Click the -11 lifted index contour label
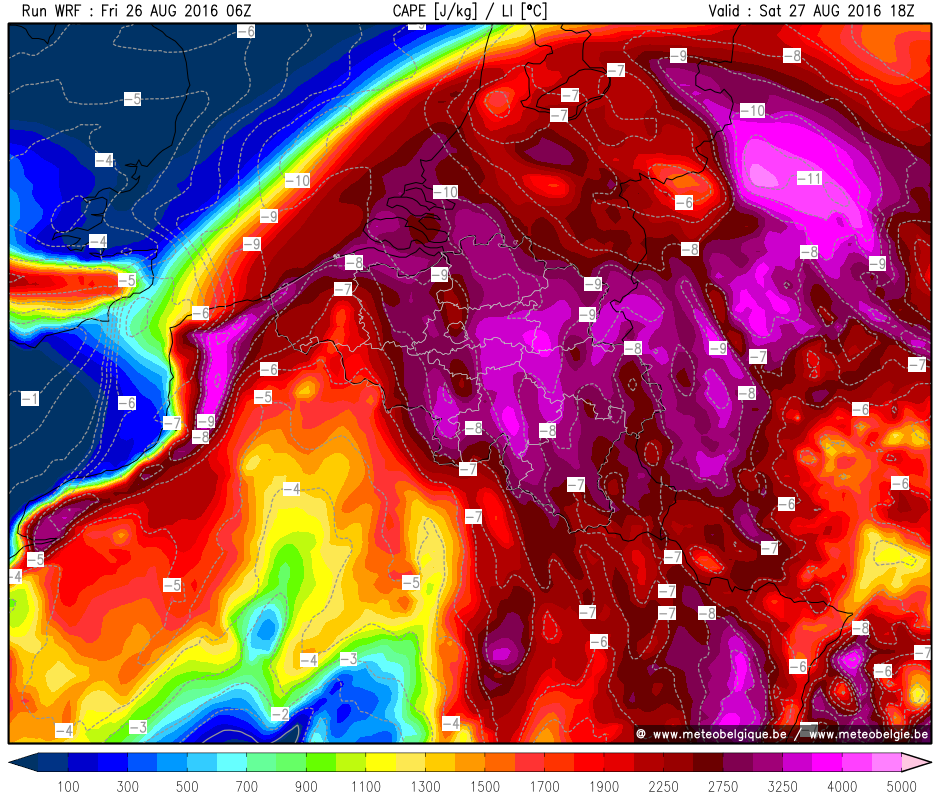Image resolution: width=940 pixels, height=800 pixels. (x=809, y=178)
